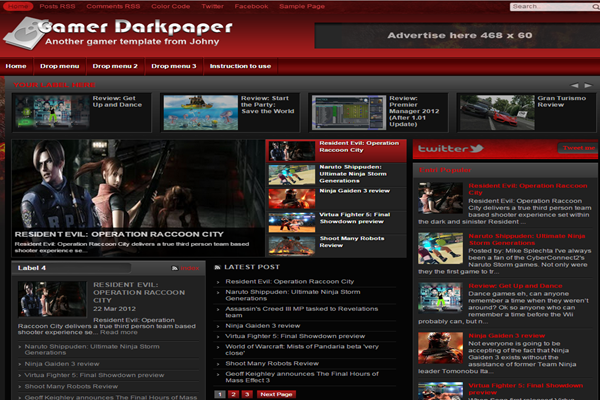
Task: Click Advertise here 468 x 60 banner
Action: pos(457,36)
